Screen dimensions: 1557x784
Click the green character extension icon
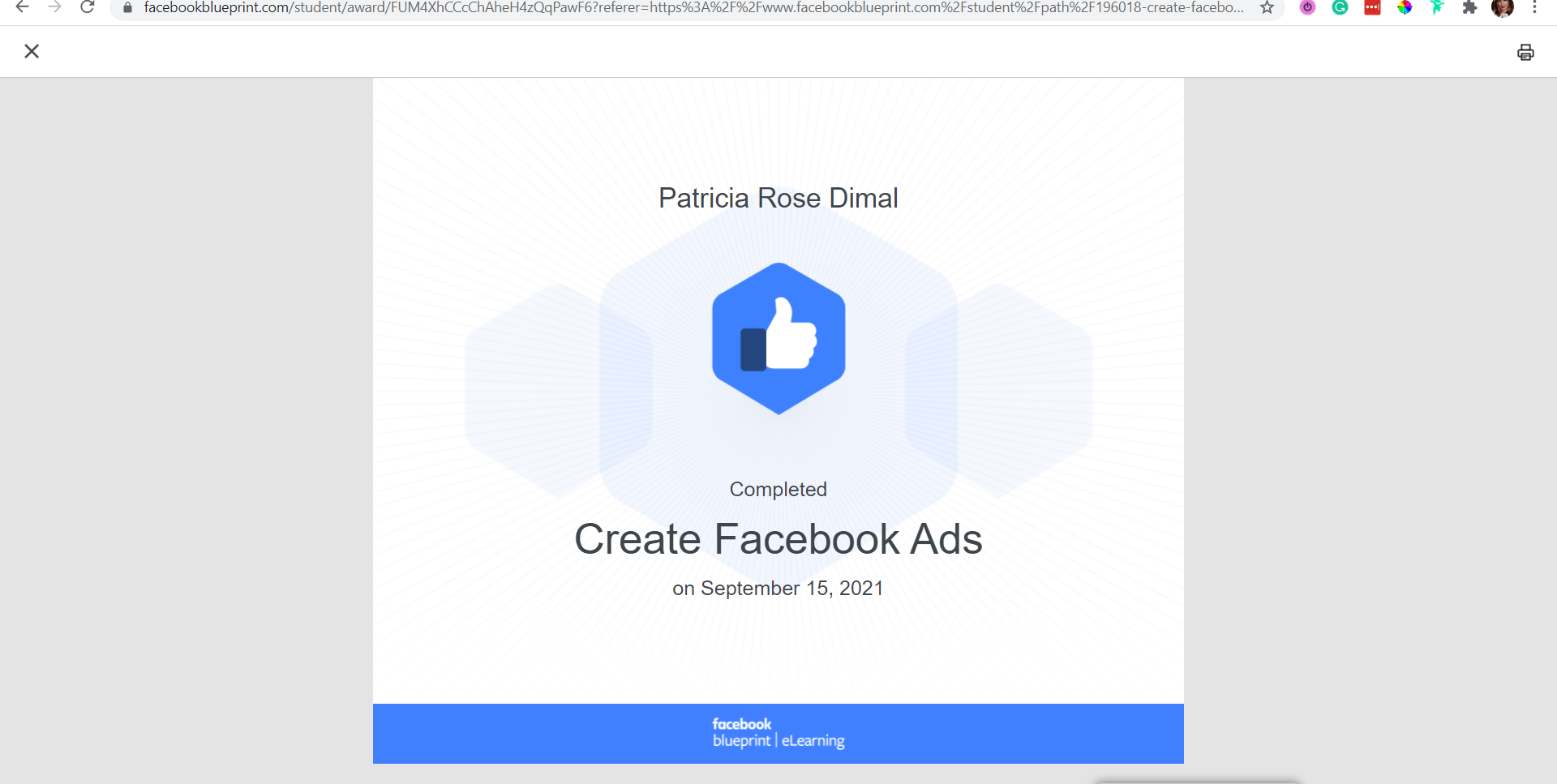(x=1437, y=9)
